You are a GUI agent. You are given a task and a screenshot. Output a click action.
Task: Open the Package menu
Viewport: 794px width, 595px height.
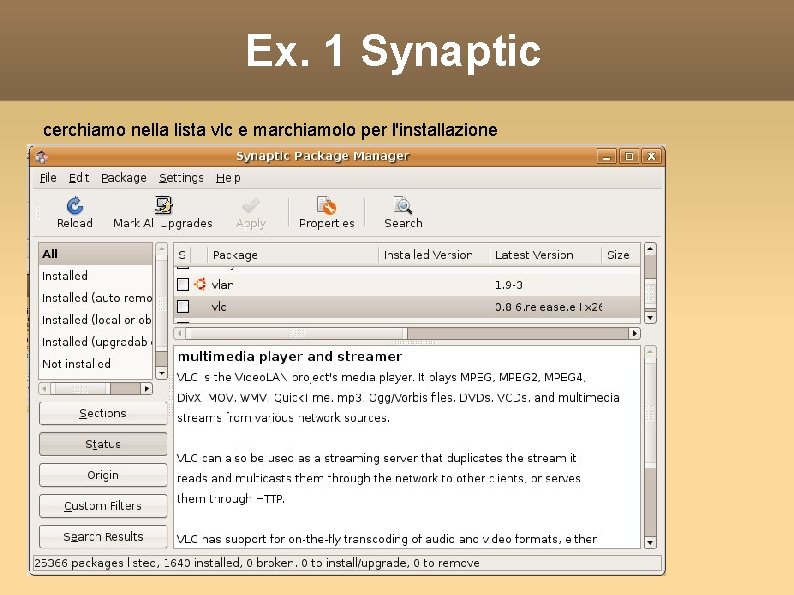124,178
